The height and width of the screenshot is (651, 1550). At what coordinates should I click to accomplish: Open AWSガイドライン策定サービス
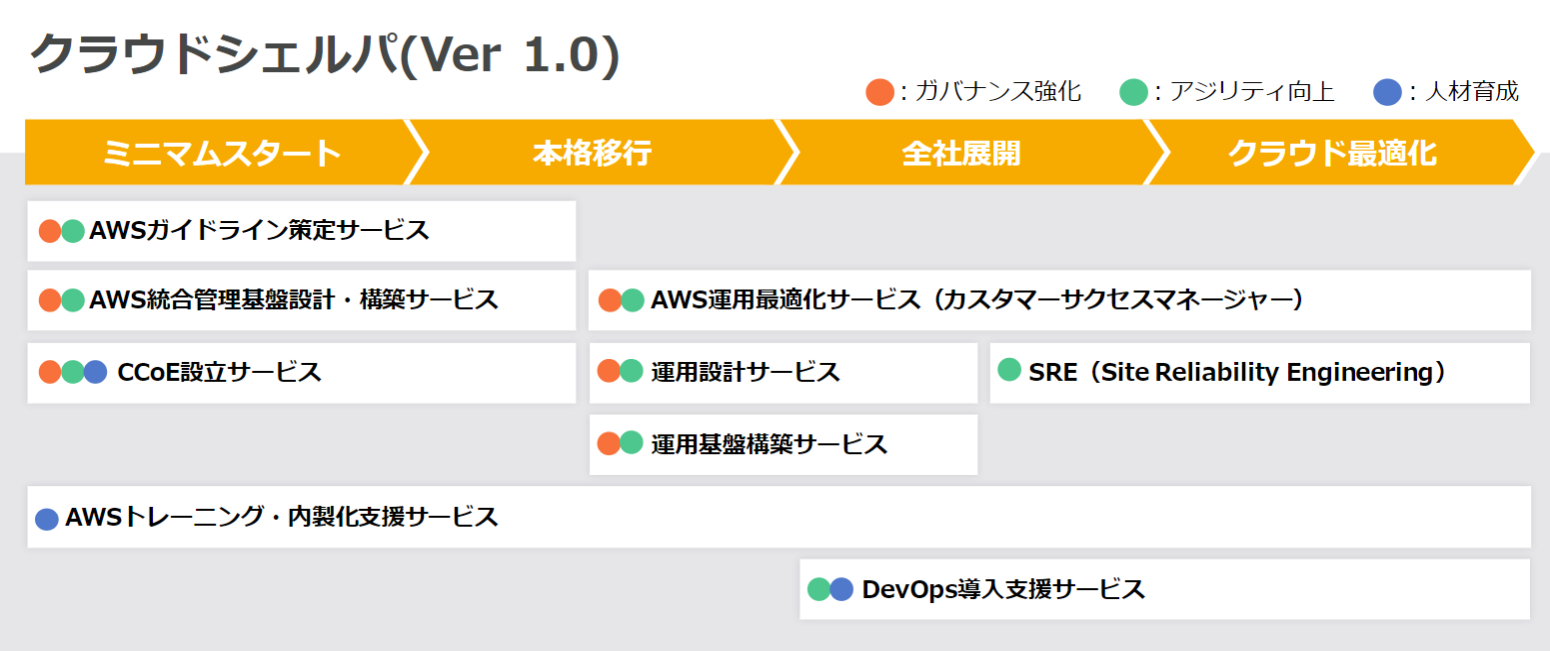[301, 231]
